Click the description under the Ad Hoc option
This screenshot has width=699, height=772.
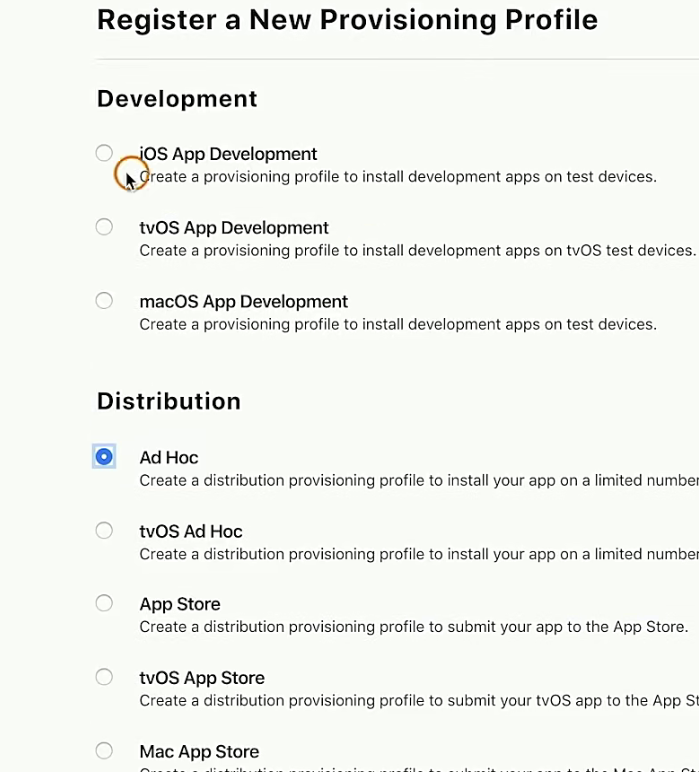[x=419, y=481]
